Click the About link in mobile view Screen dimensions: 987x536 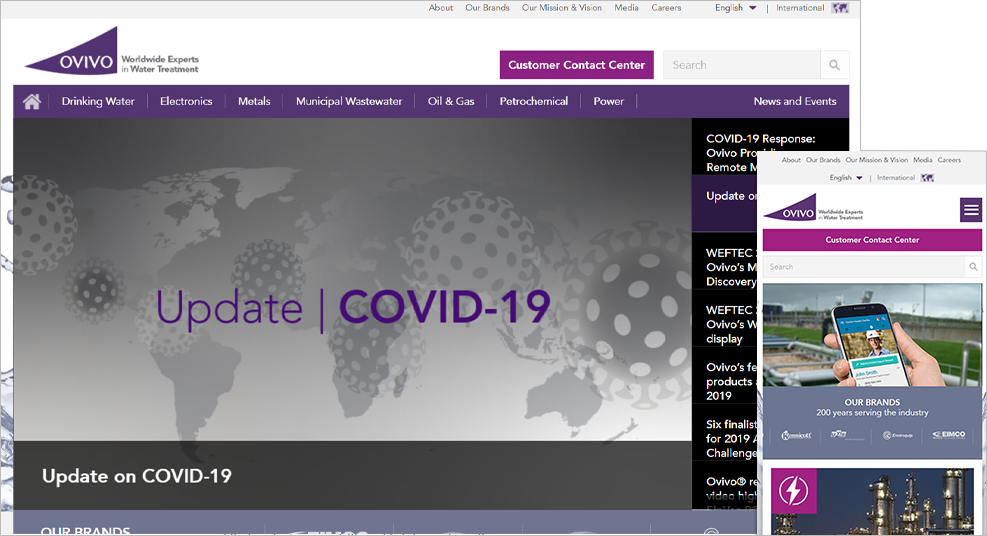coord(791,160)
